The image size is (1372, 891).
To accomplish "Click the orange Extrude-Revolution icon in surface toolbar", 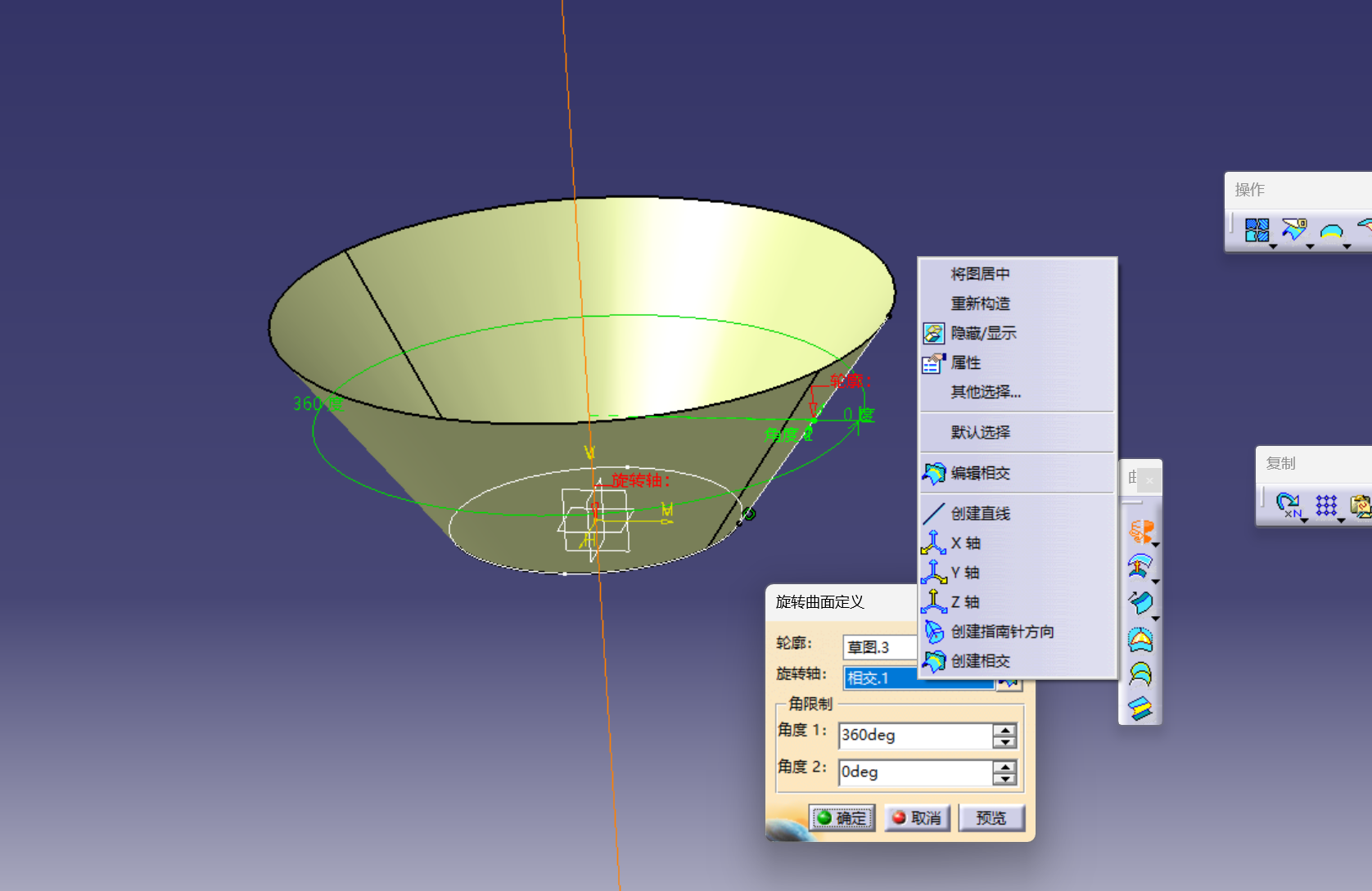I will [1141, 532].
